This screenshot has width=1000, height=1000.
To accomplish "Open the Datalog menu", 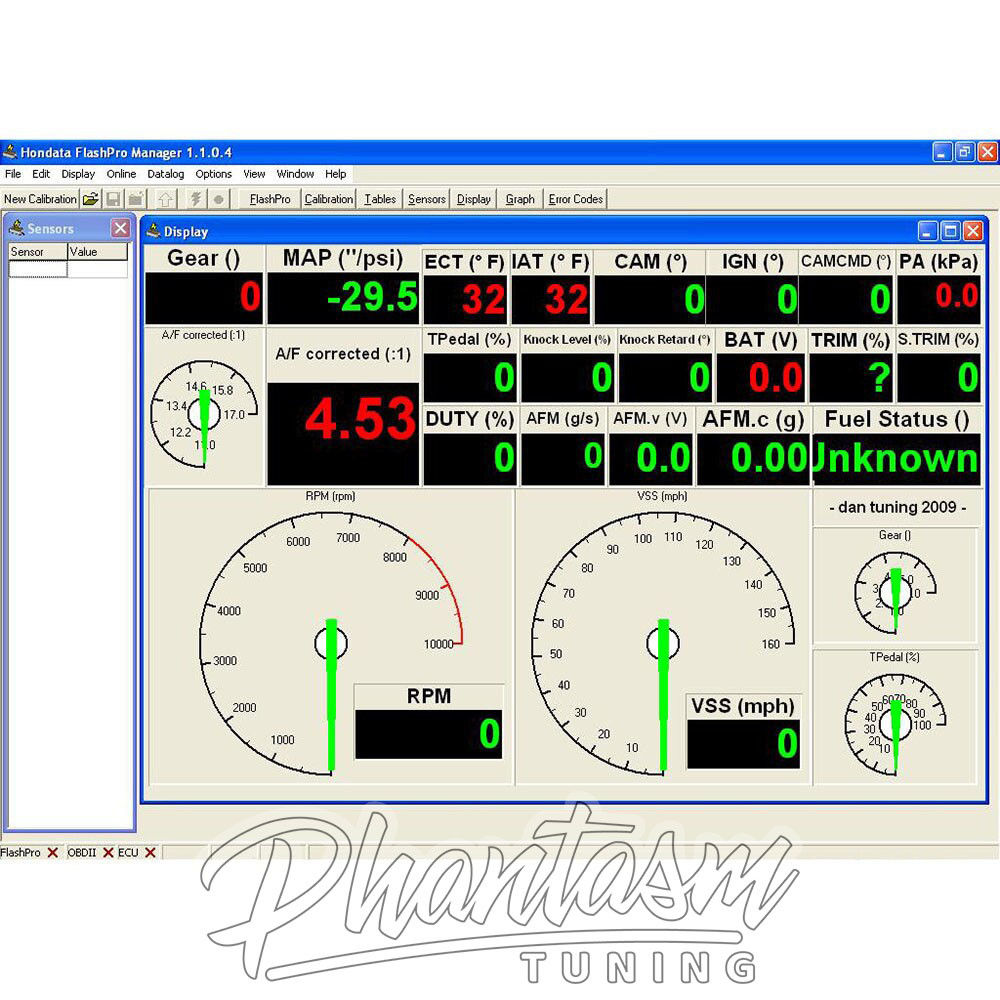I will click(165, 173).
